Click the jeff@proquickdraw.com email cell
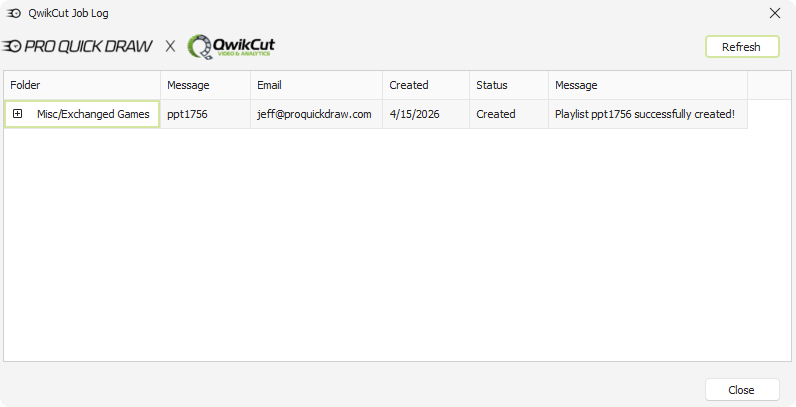The width and height of the screenshot is (796, 407). [x=314, y=114]
